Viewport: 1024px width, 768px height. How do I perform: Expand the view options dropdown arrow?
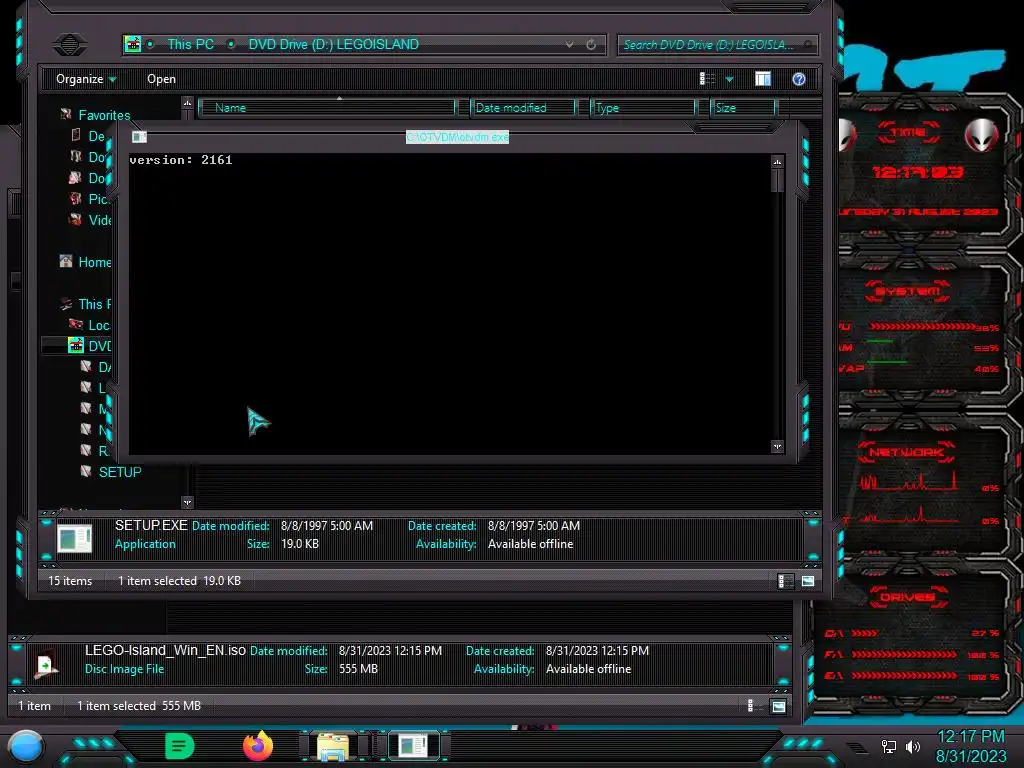click(x=729, y=80)
